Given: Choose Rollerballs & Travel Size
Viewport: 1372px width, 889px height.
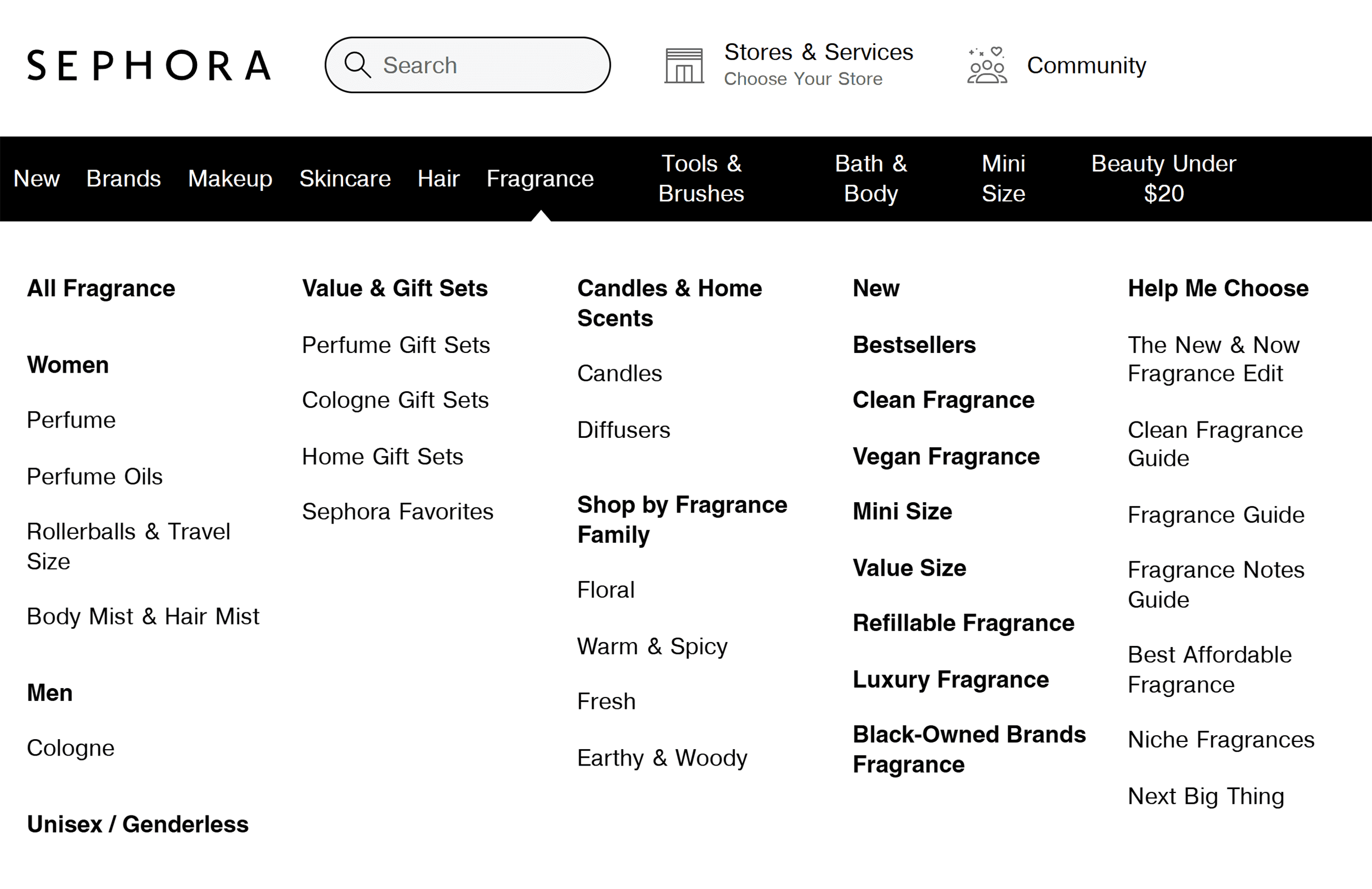Looking at the screenshot, I should point(128,547).
